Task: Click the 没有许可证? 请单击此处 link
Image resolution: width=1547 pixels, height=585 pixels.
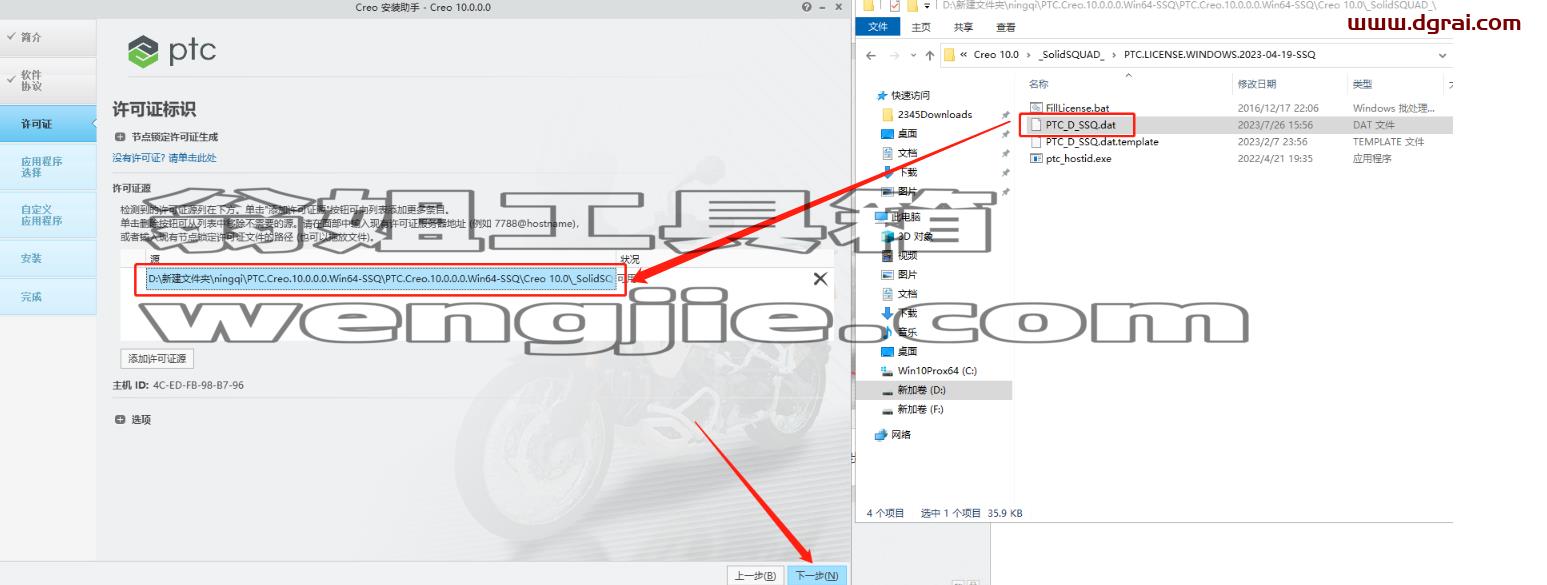Action: (x=164, y=158)
